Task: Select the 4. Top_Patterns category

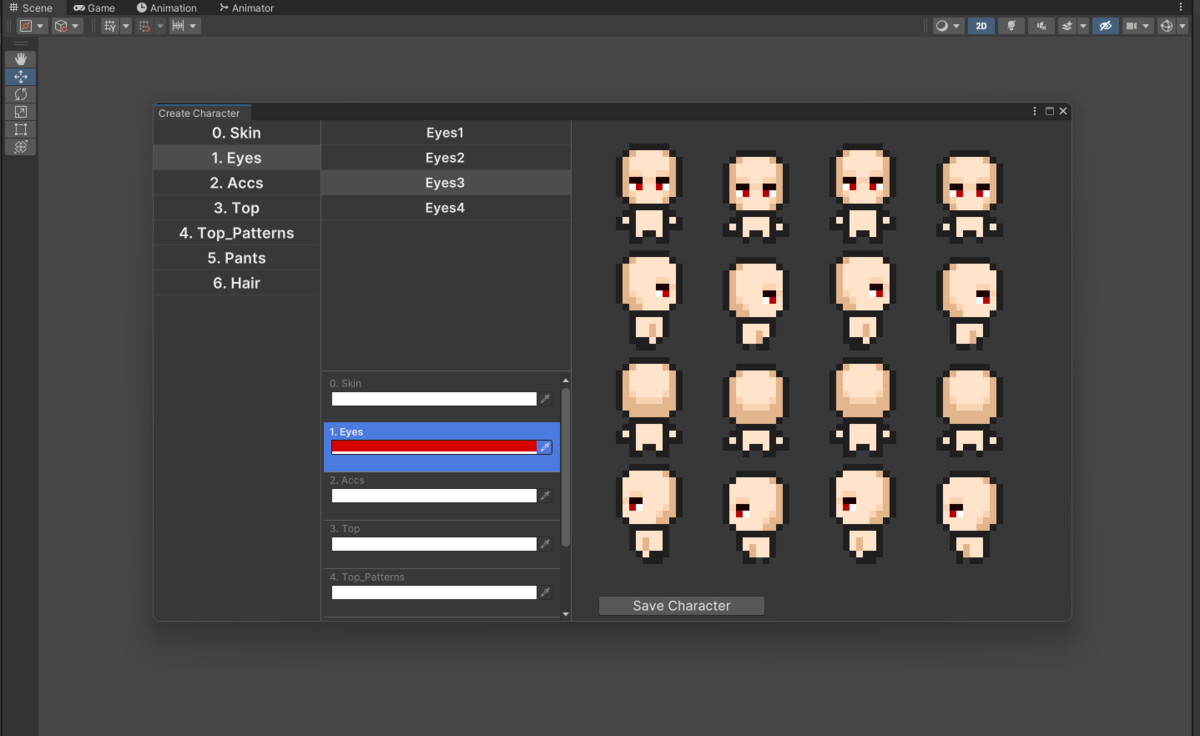Action: click(x=237, y=233)
